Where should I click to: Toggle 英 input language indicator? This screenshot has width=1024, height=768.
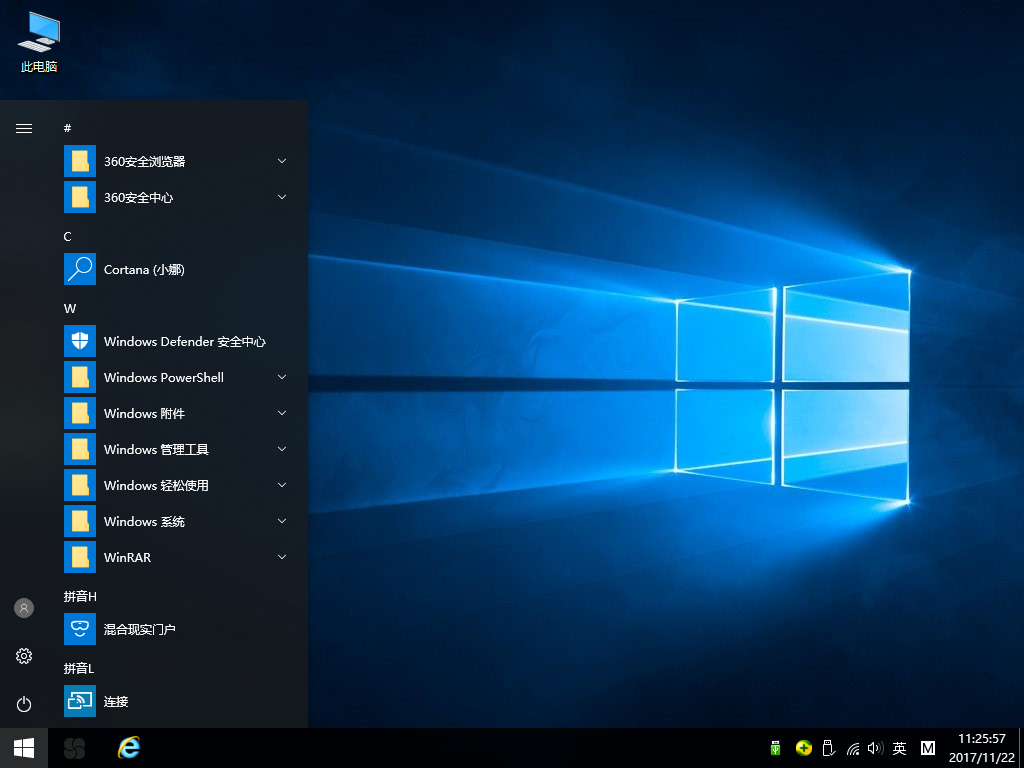pyautogui.click(x=899, y=748)
